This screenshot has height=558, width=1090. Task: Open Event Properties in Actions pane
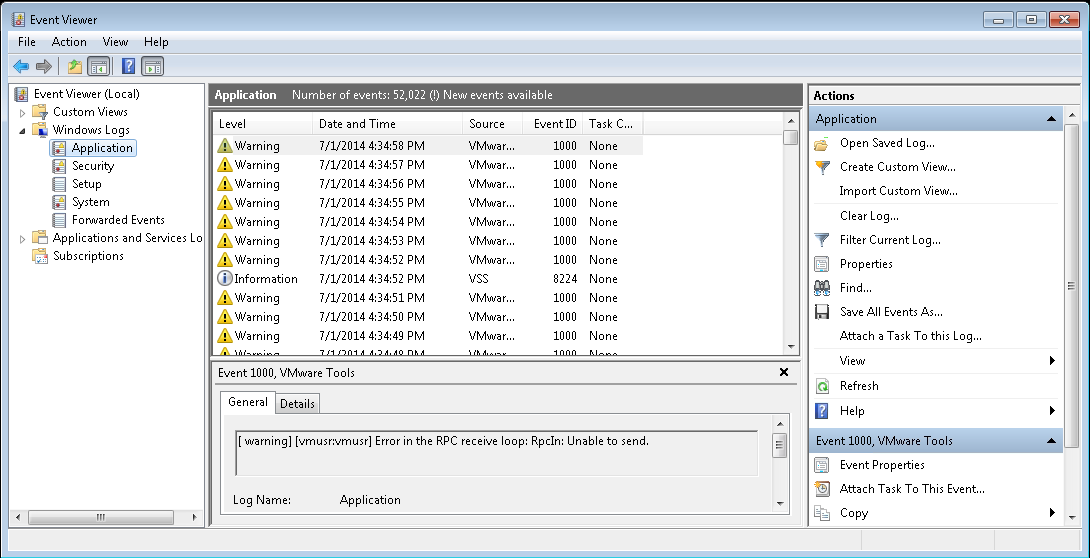click(x=882, y=465)
